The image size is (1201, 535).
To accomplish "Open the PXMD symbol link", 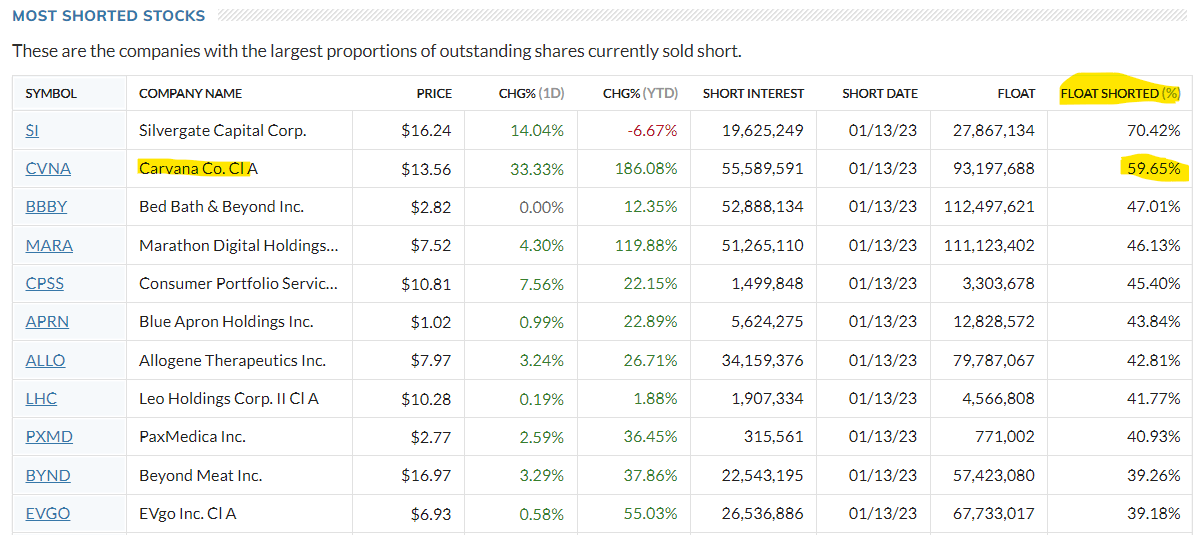I will point(49,437).
